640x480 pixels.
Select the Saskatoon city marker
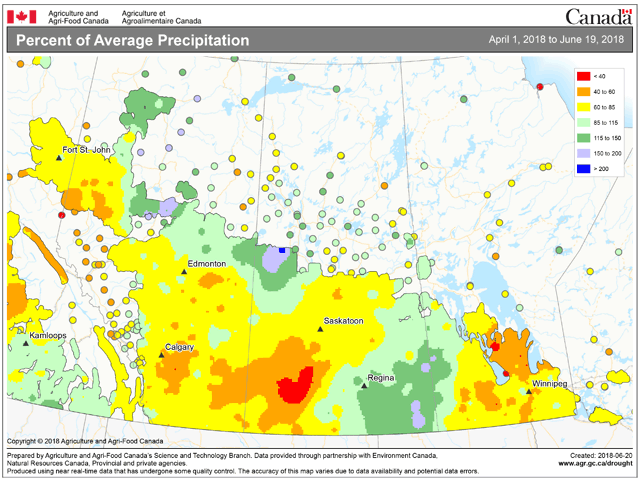(319, 329)
